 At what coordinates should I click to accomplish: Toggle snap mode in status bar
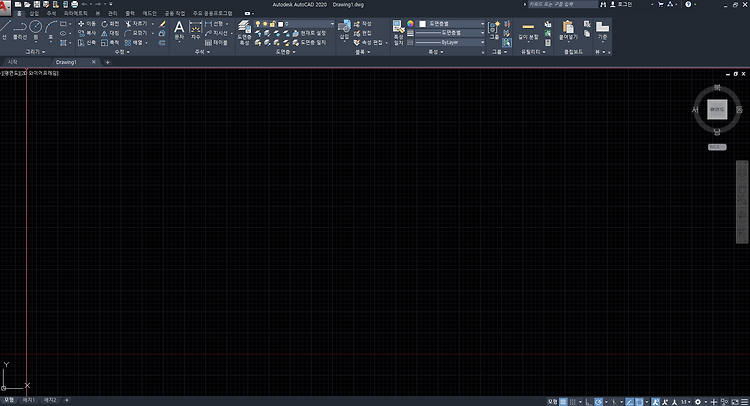(x=573, y=402)
